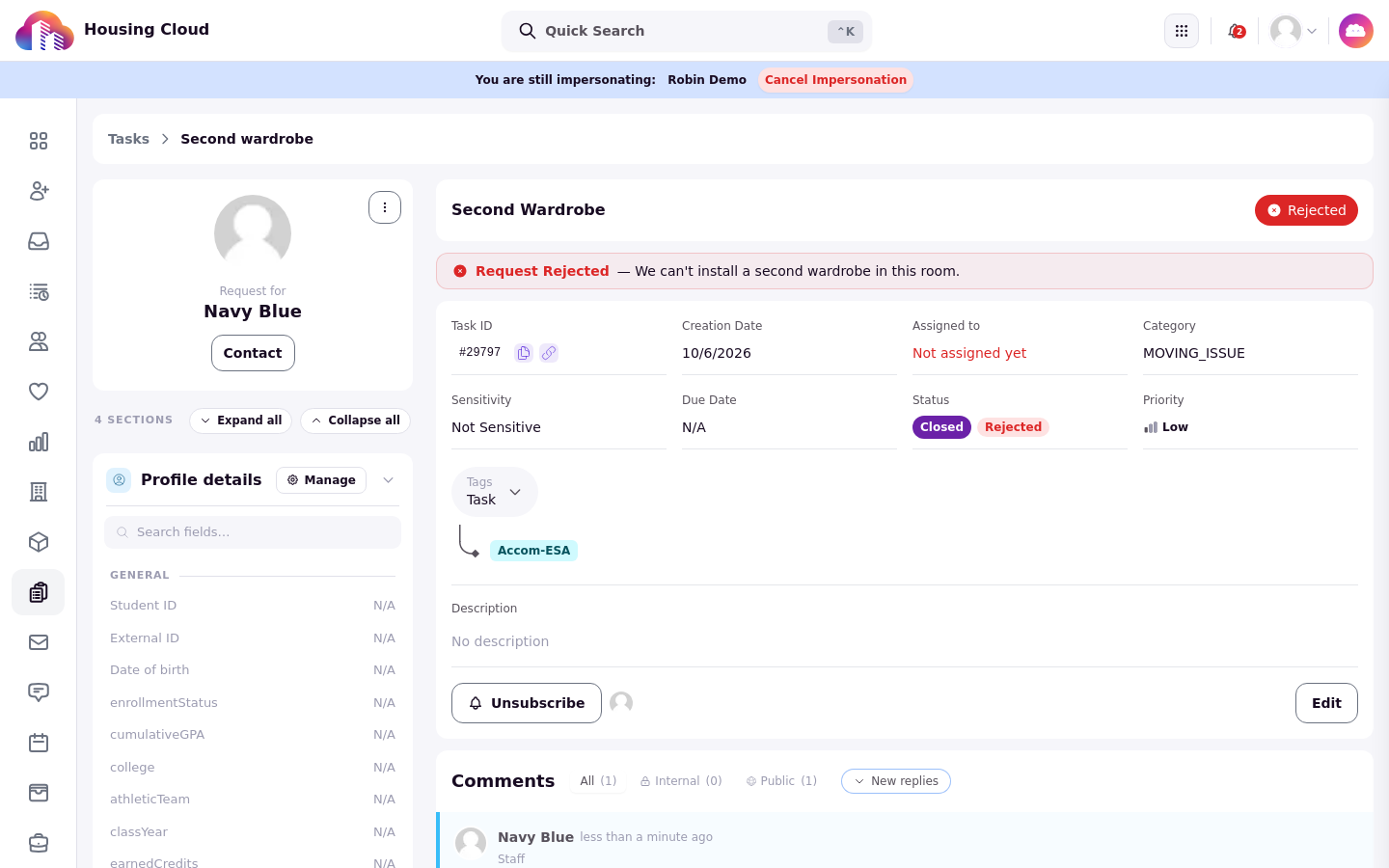Screen dimensions: 1389x868
Task: Open the bar chart sidebar icon
Action: point(39,442)
